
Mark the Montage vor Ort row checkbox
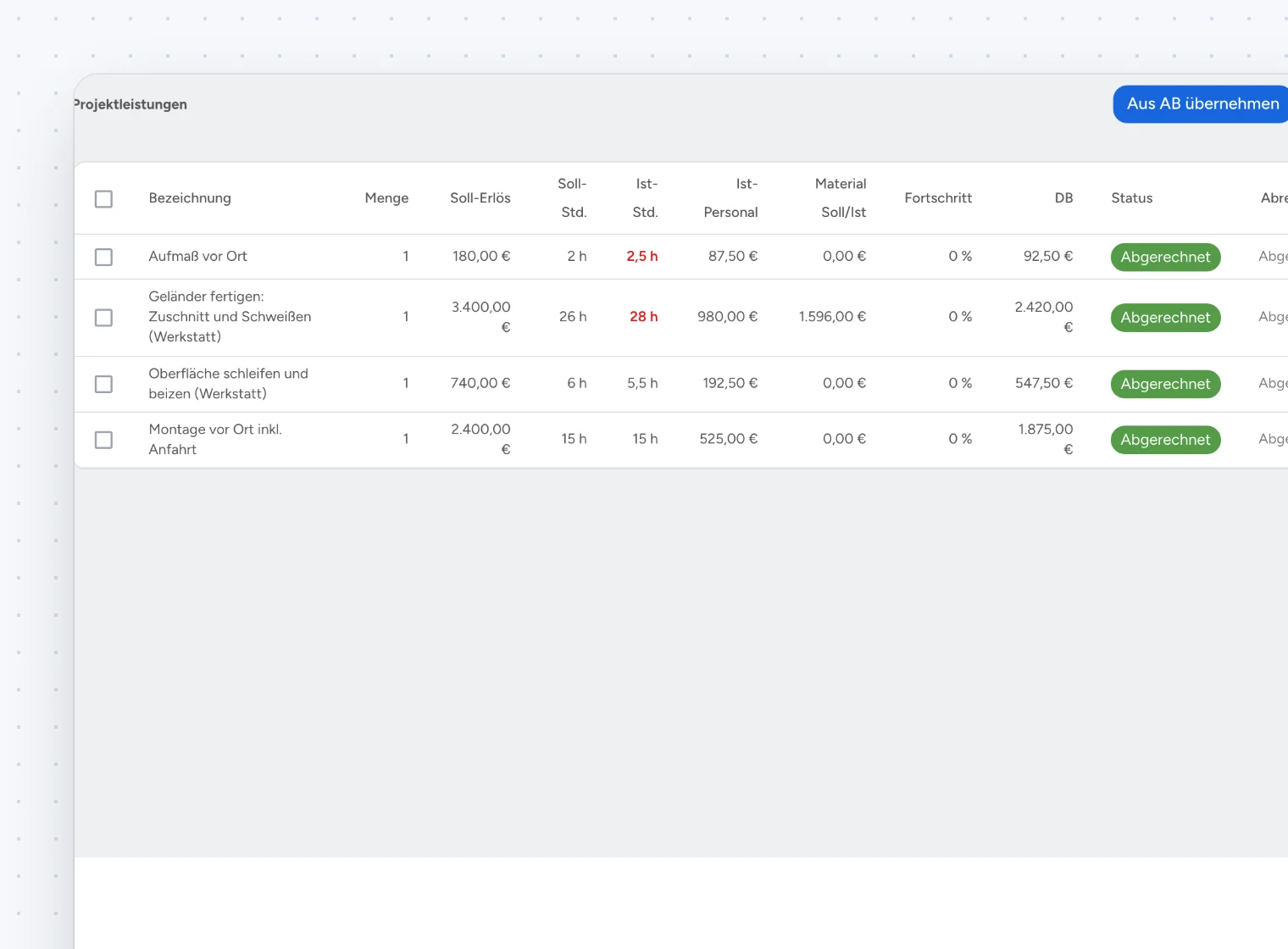coord(103,440)
